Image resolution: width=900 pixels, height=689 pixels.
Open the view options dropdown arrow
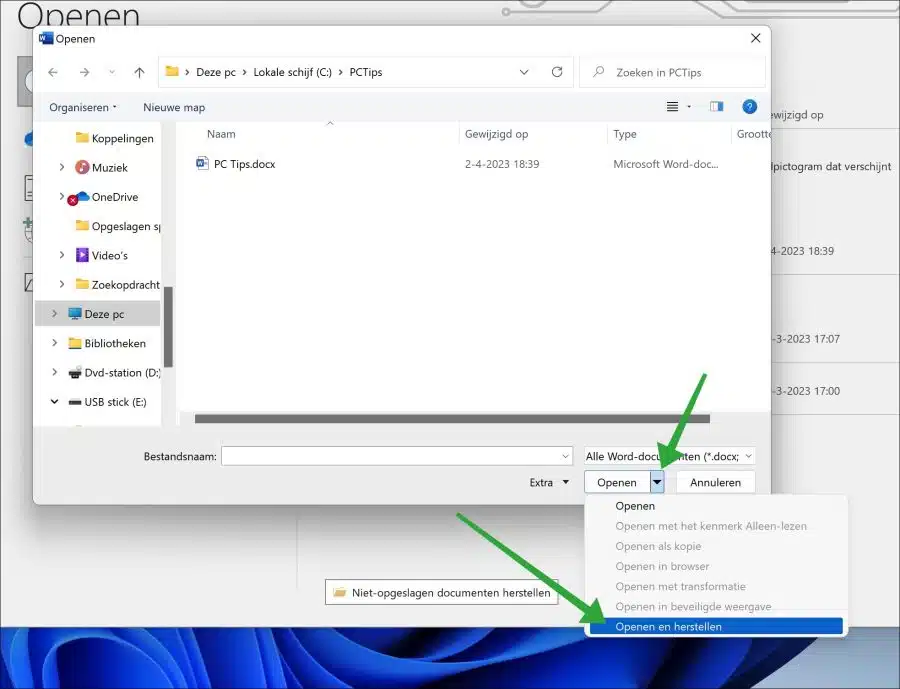[x=689, y=107]
